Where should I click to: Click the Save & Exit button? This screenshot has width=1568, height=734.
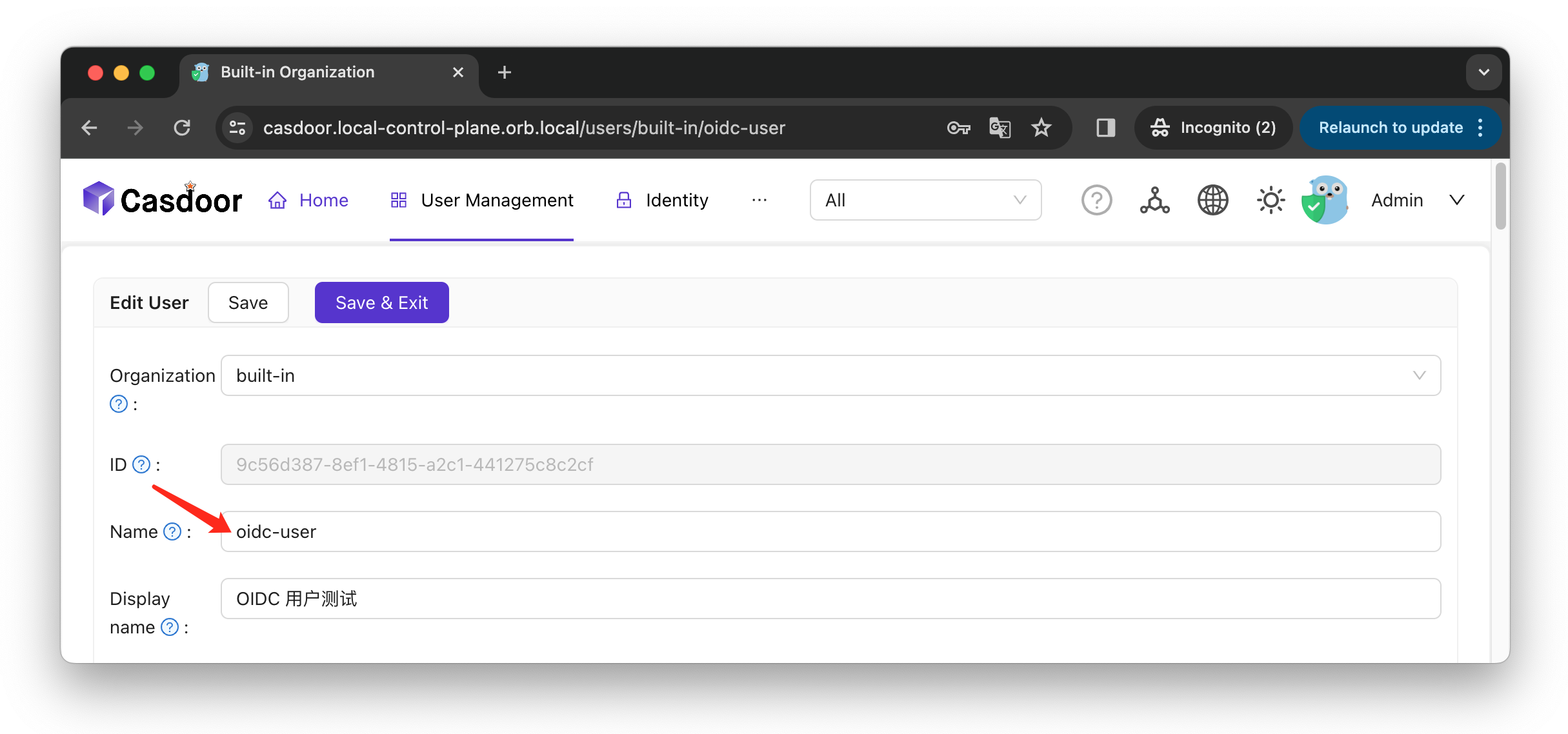pos(381,303)
